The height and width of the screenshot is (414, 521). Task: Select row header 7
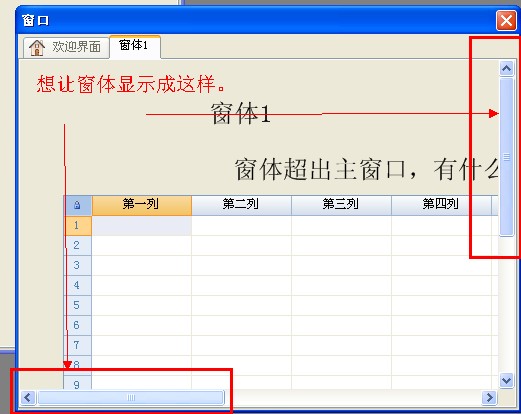(78, 345)
